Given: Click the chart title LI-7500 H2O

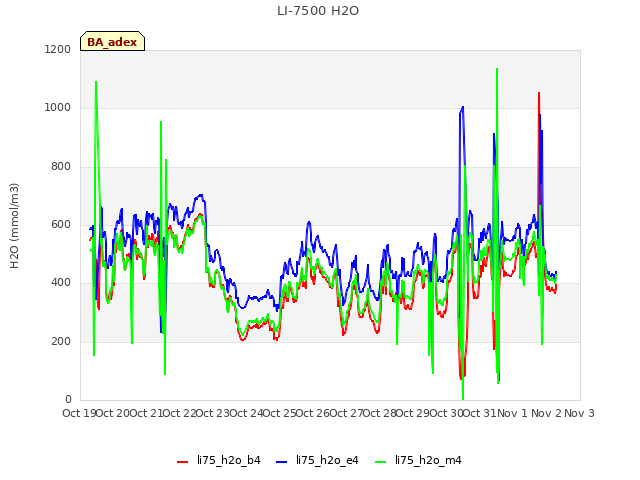Looking at the screenshot, I should (318, 11).
